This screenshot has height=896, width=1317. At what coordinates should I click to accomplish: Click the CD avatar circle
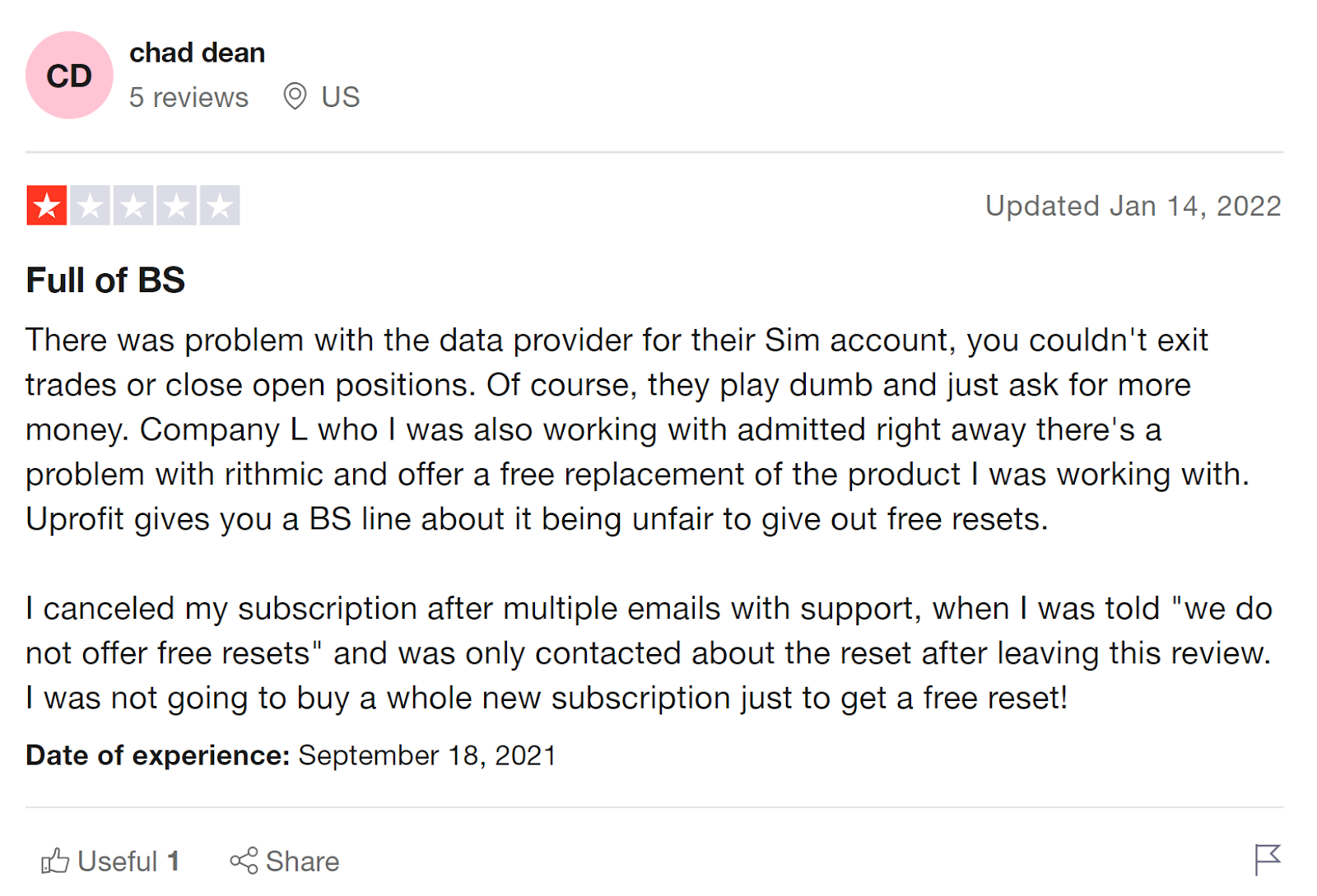click(69, 76)
